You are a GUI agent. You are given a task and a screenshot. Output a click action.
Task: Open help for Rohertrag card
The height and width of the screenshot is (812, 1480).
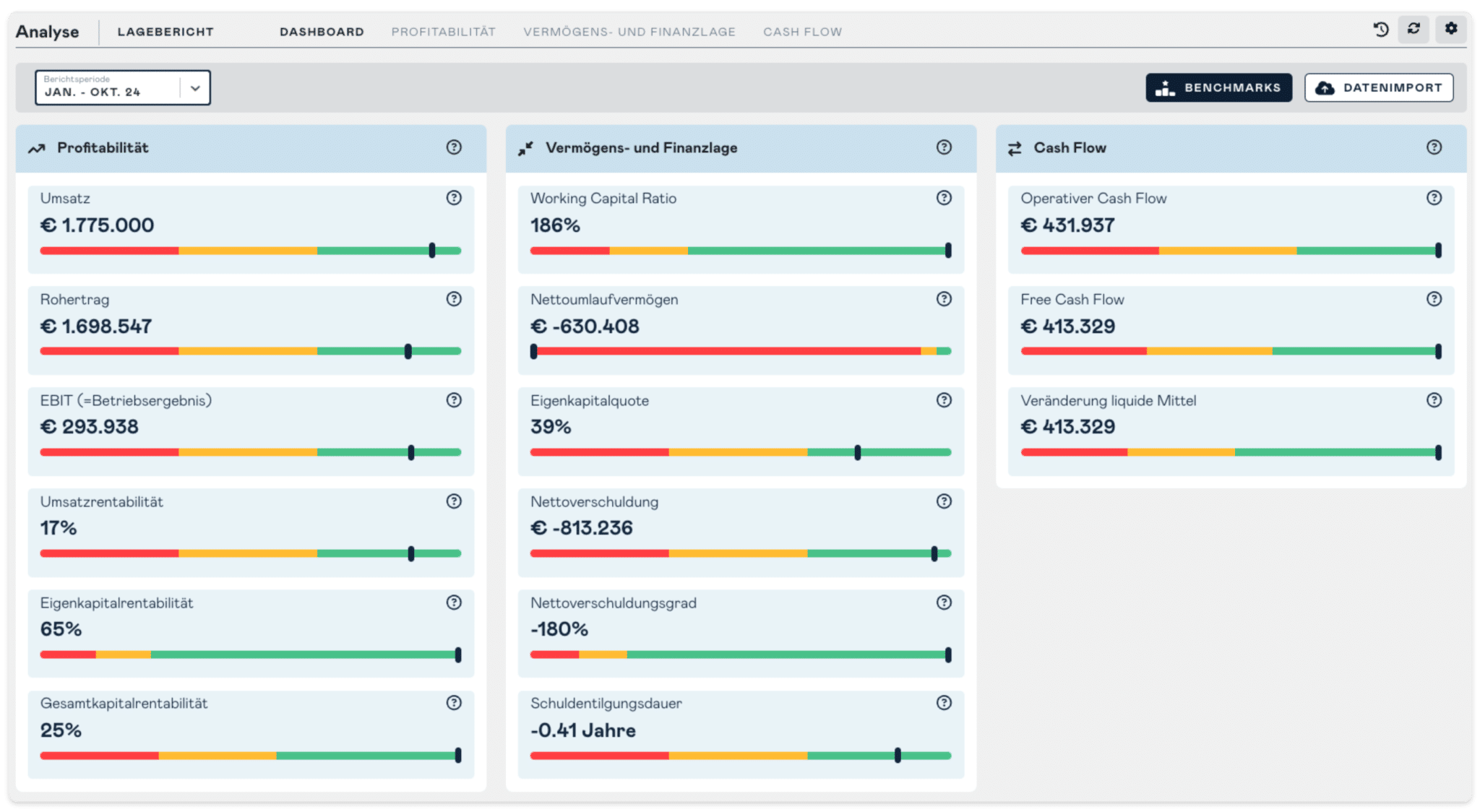(x=454, y=299)
